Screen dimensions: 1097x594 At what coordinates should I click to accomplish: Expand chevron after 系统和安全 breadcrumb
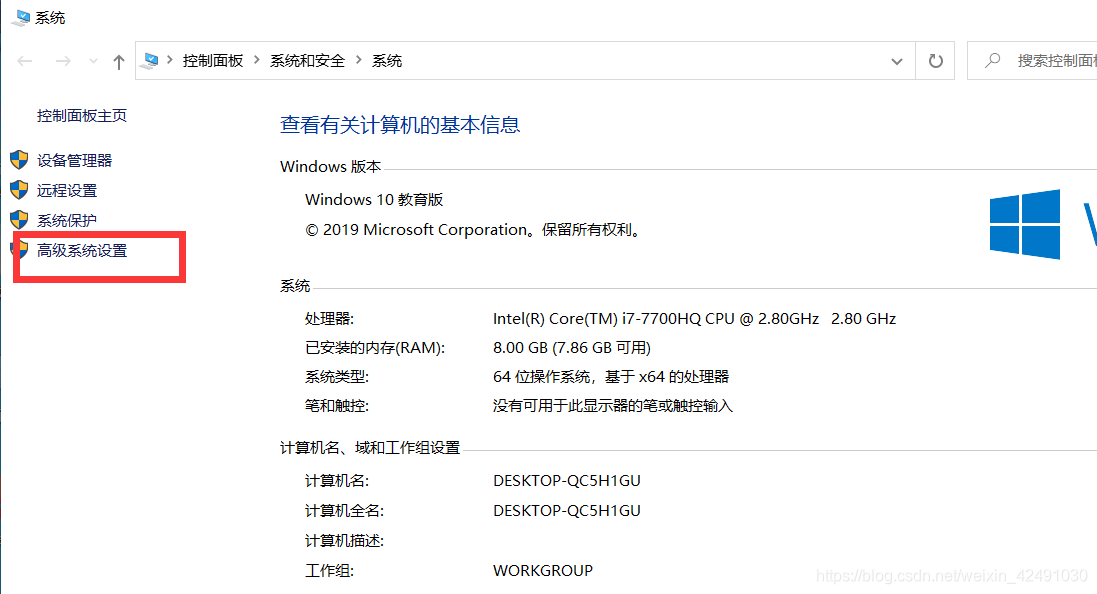coord(359,61)
